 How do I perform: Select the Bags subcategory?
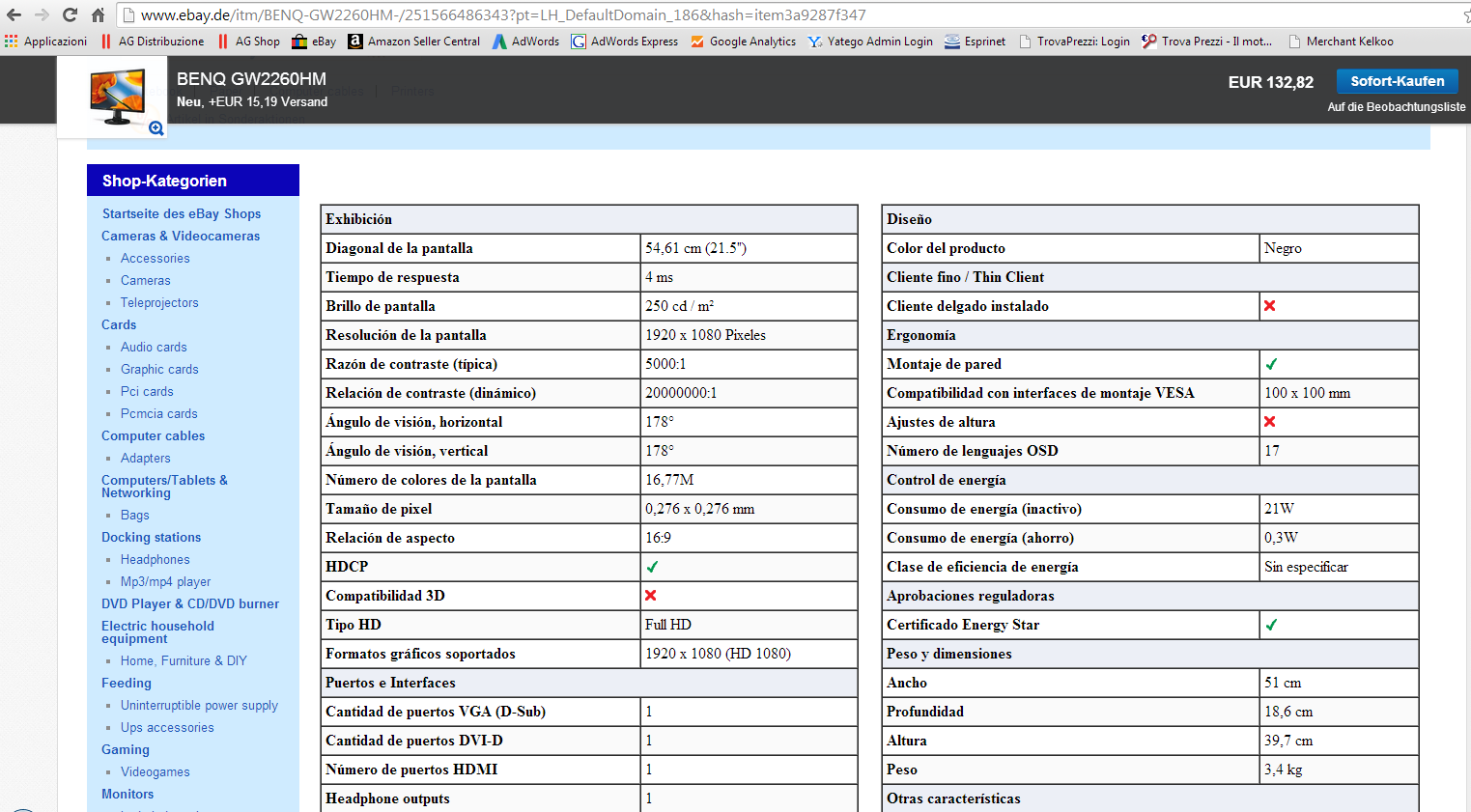(x=134, y=515)
